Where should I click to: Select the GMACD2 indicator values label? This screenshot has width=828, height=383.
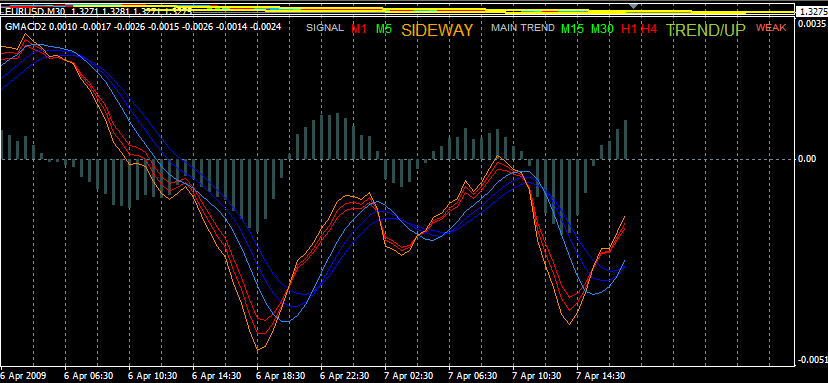tap(143, 27)
